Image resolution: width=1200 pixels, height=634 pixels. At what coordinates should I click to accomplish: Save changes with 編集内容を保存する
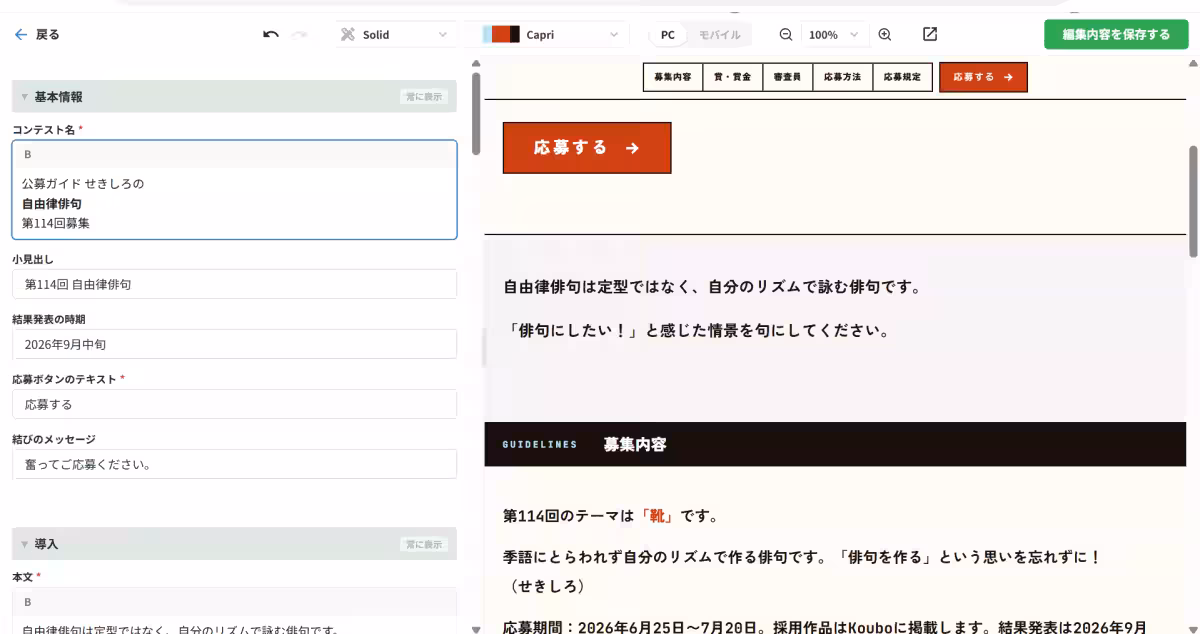(1116, 34)
